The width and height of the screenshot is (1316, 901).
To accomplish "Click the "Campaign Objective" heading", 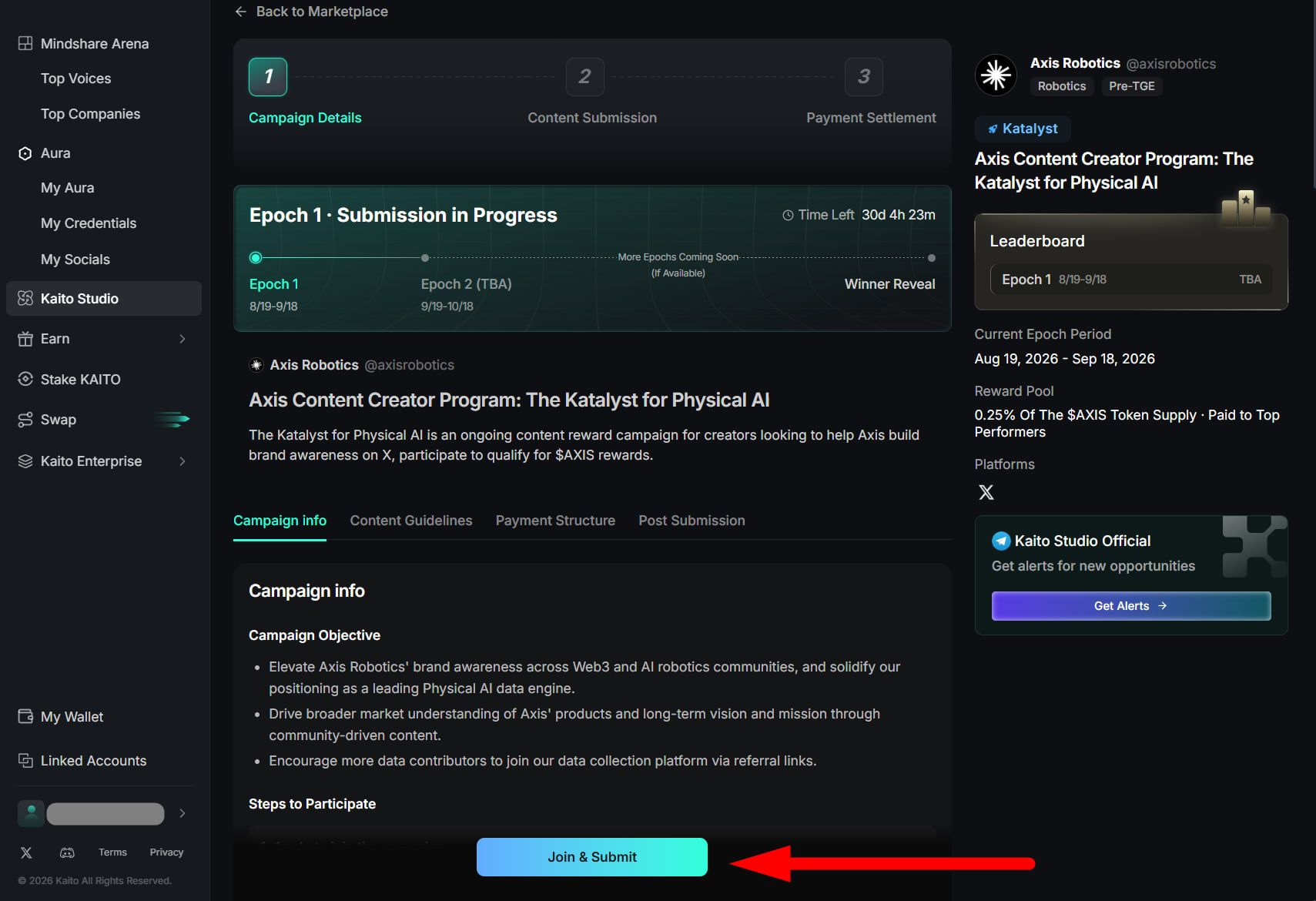I will pyautogui.click(x=314, y=635).
